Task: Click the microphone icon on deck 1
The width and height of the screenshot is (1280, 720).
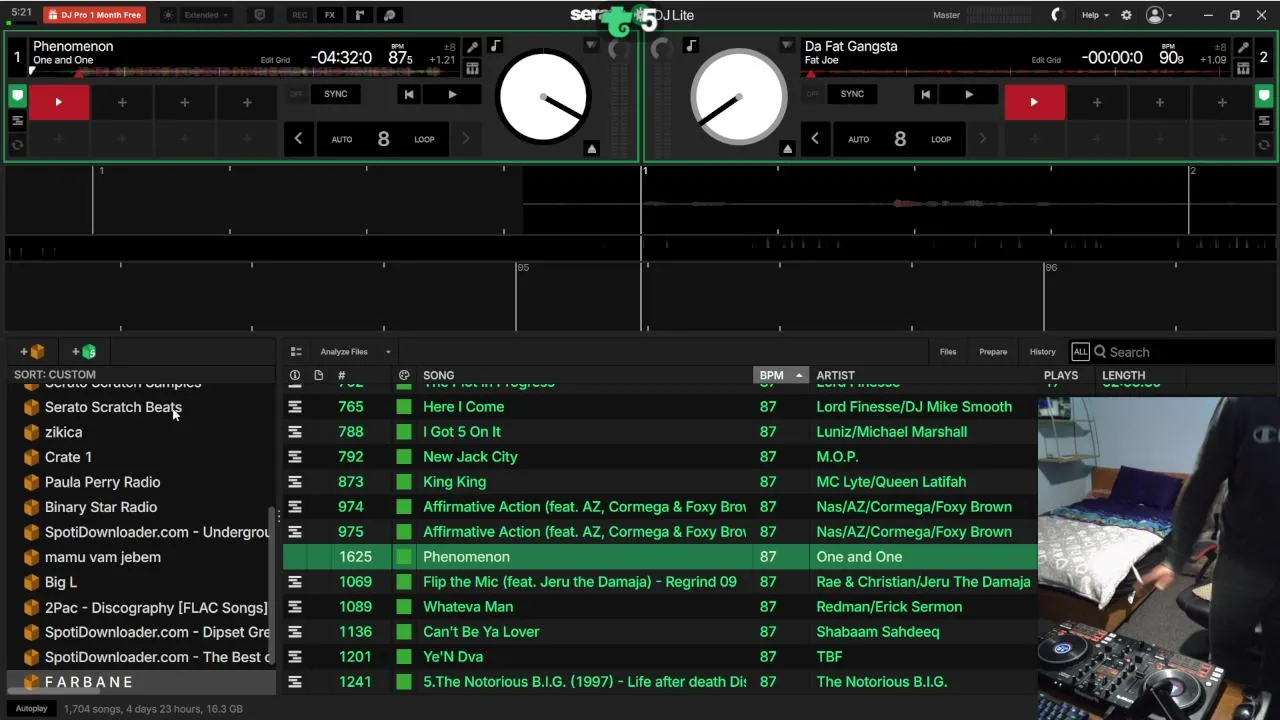Action: 472,47
